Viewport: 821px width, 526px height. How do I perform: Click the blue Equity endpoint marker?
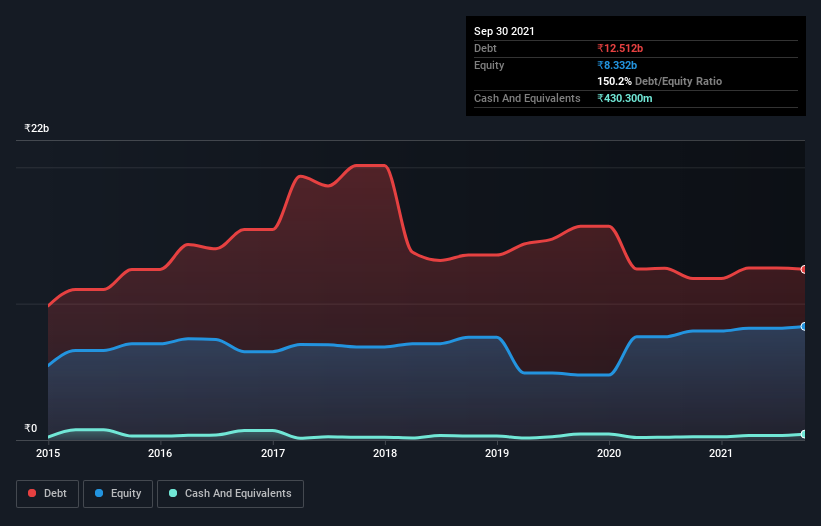804,327
